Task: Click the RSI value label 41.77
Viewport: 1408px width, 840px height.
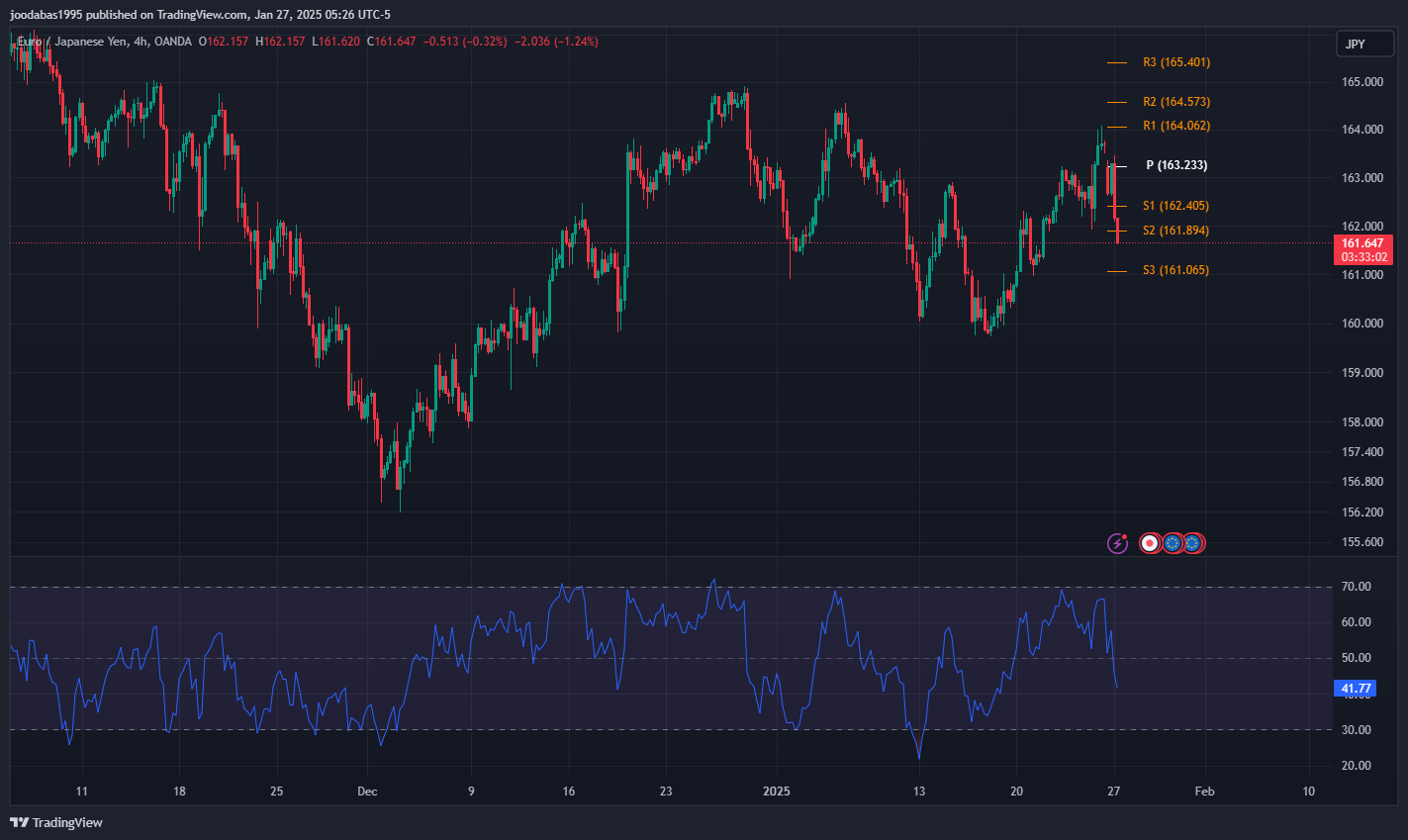Action: tap(1355, 689)
